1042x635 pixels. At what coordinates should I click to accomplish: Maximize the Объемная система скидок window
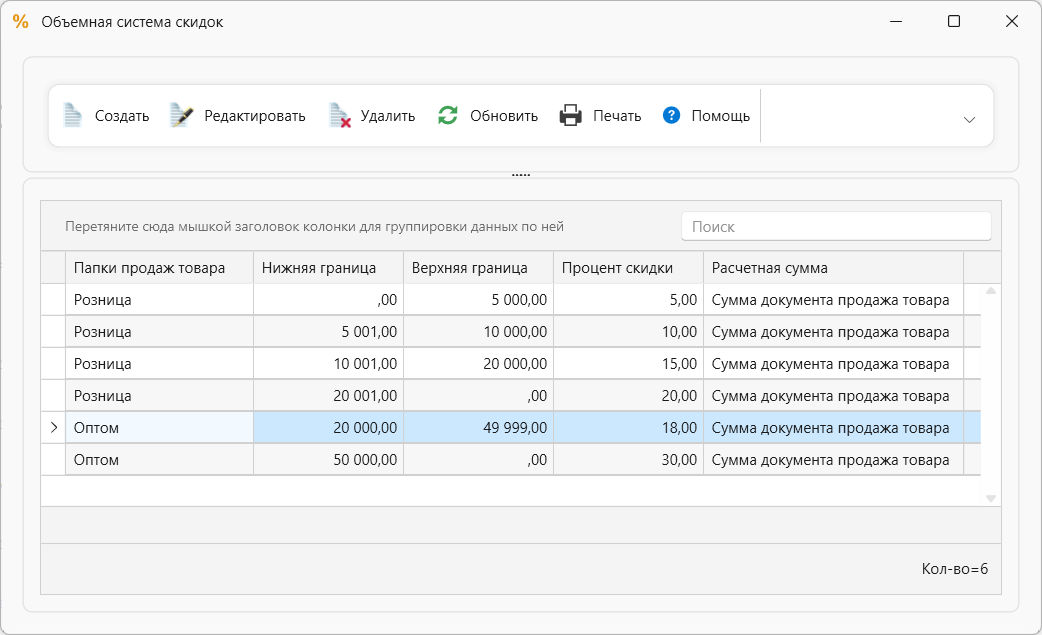pos(954,21)
